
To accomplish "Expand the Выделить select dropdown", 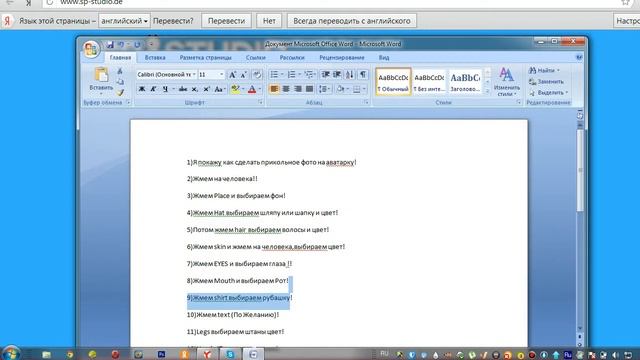I will (x=567, y=93).
